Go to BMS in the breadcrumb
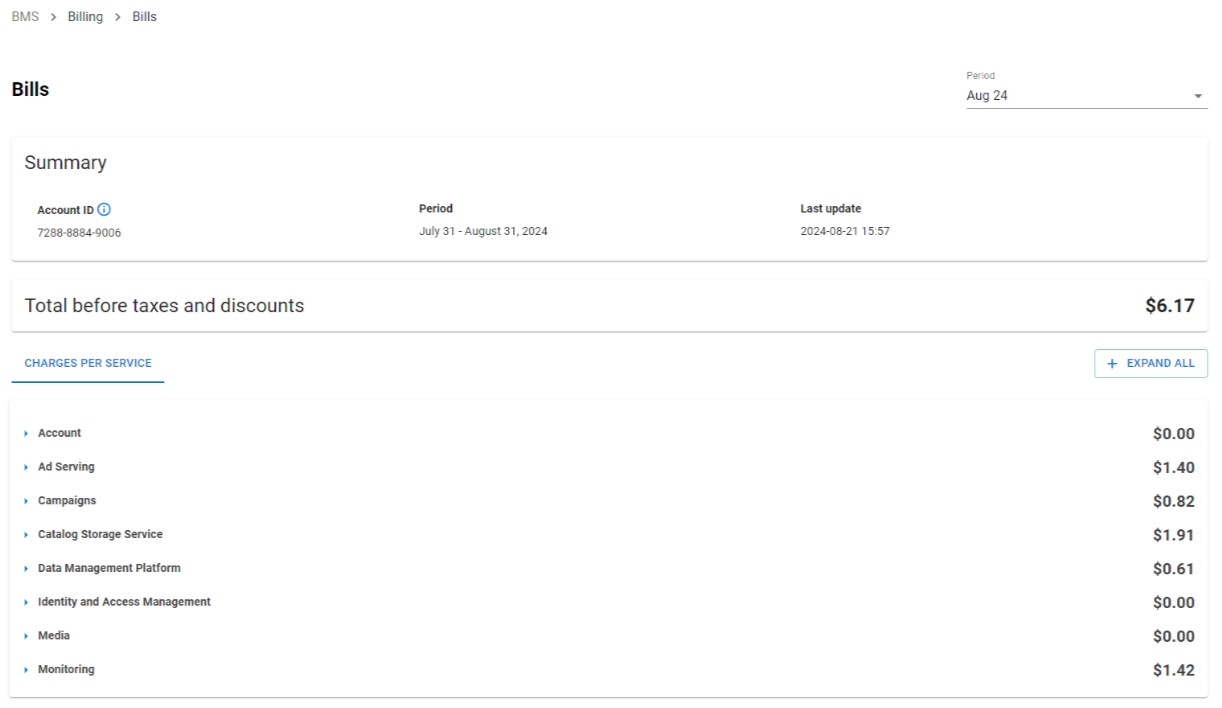The width and height of the screenshot is (1222, 708). point(25,17)
